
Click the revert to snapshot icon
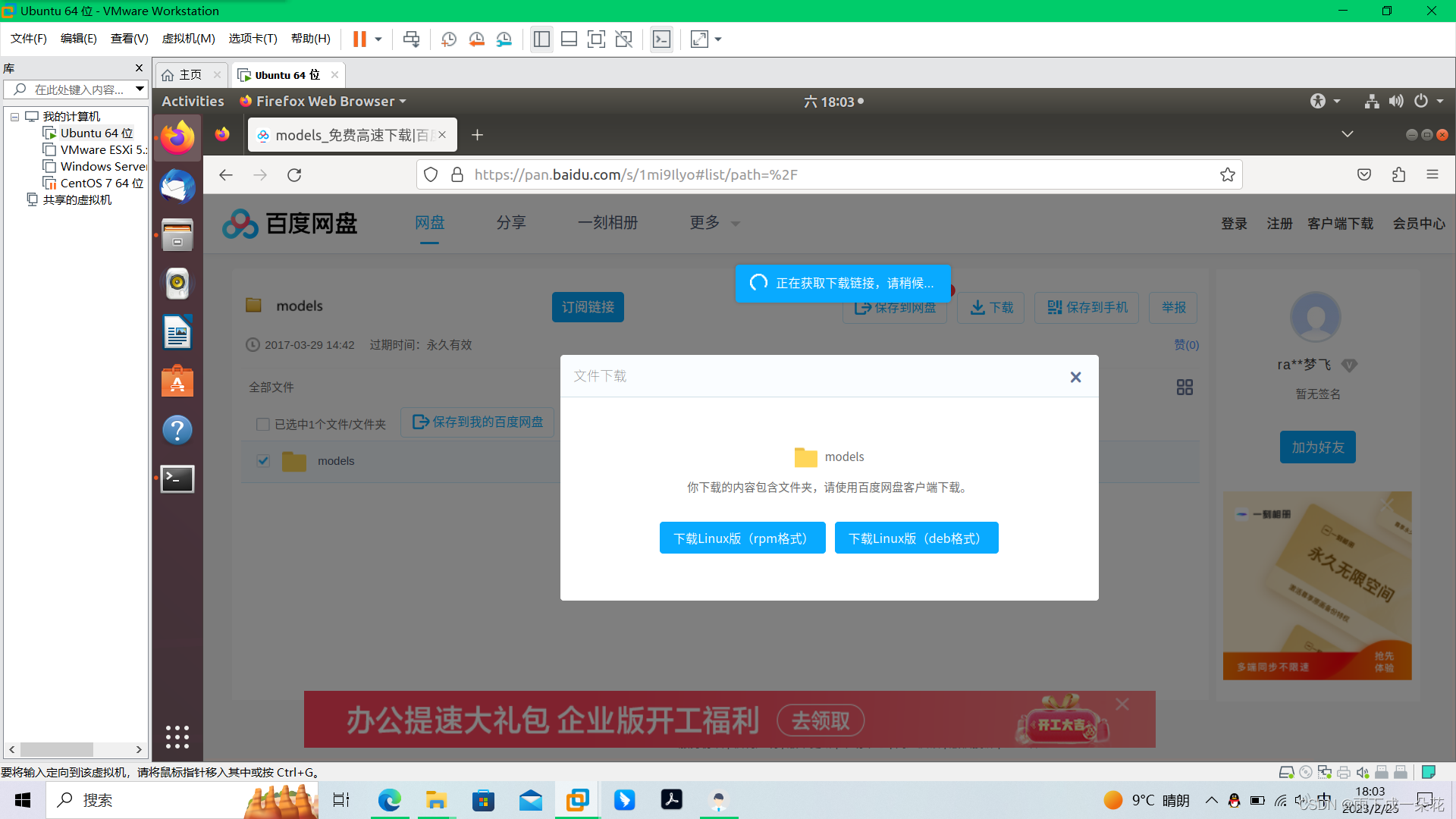[476, 39]
